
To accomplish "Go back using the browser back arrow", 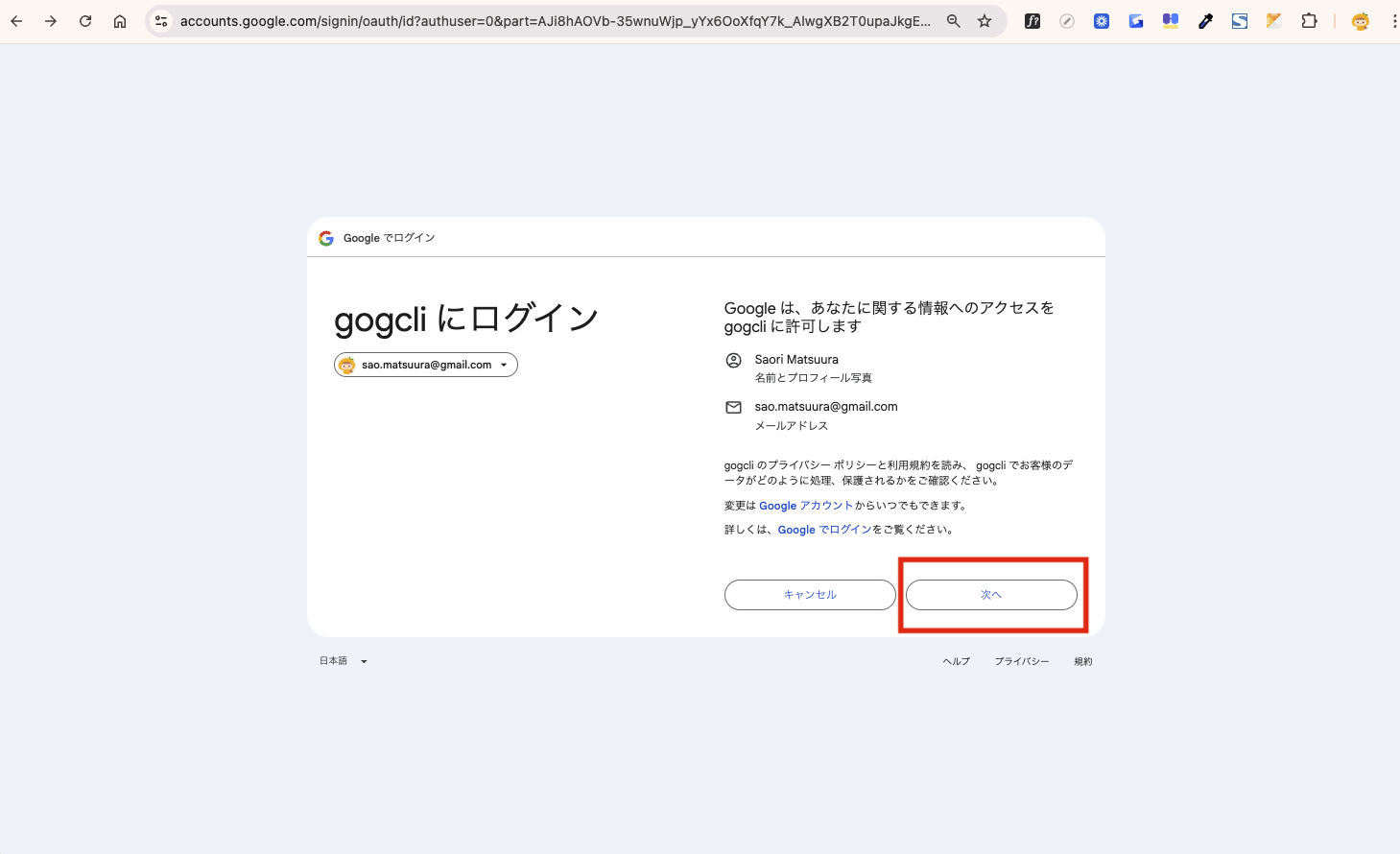I will click(x=16, y=21).
